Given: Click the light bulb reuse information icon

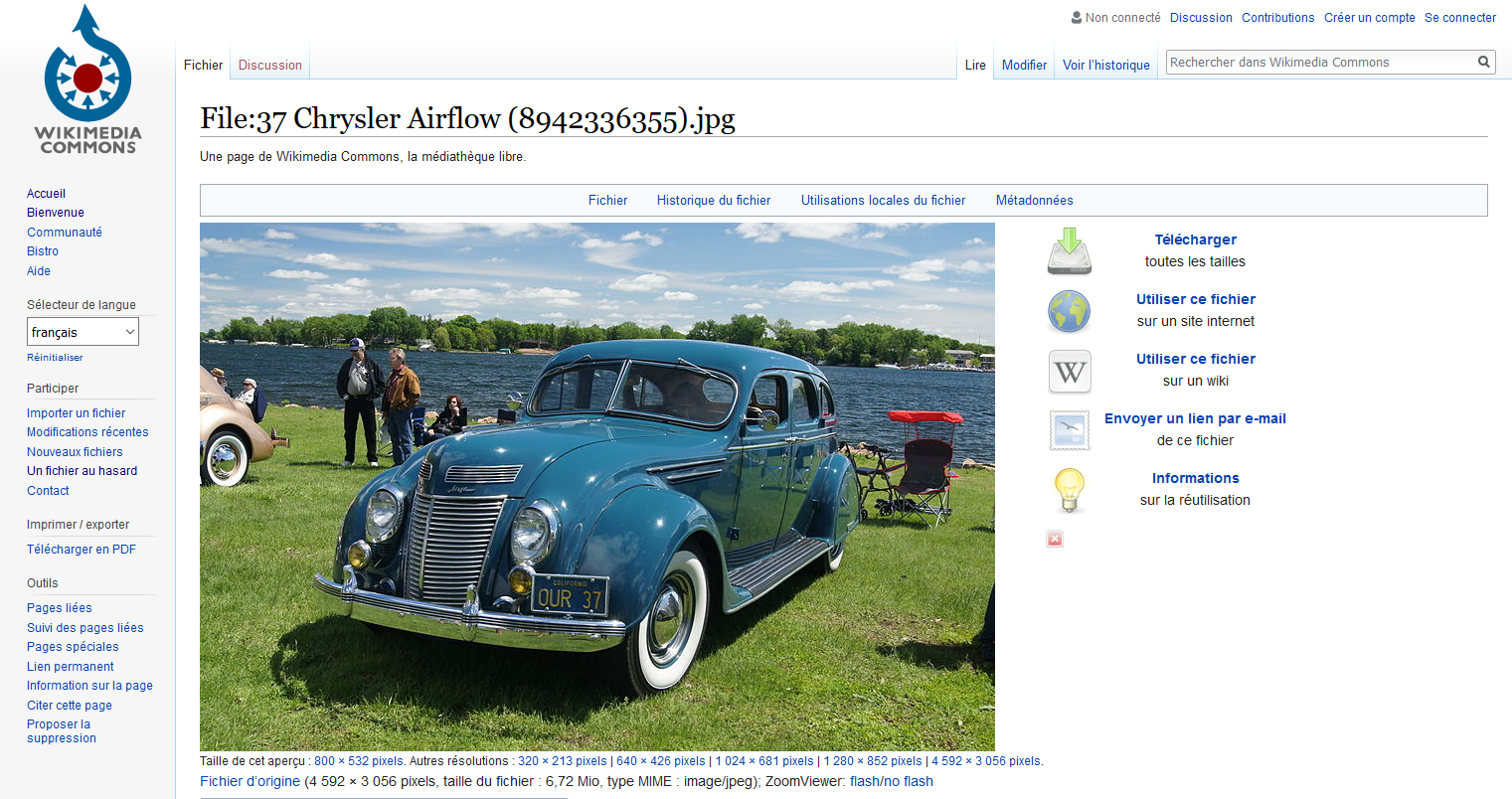Looking at the screenshot, I should pos(1069,490).
